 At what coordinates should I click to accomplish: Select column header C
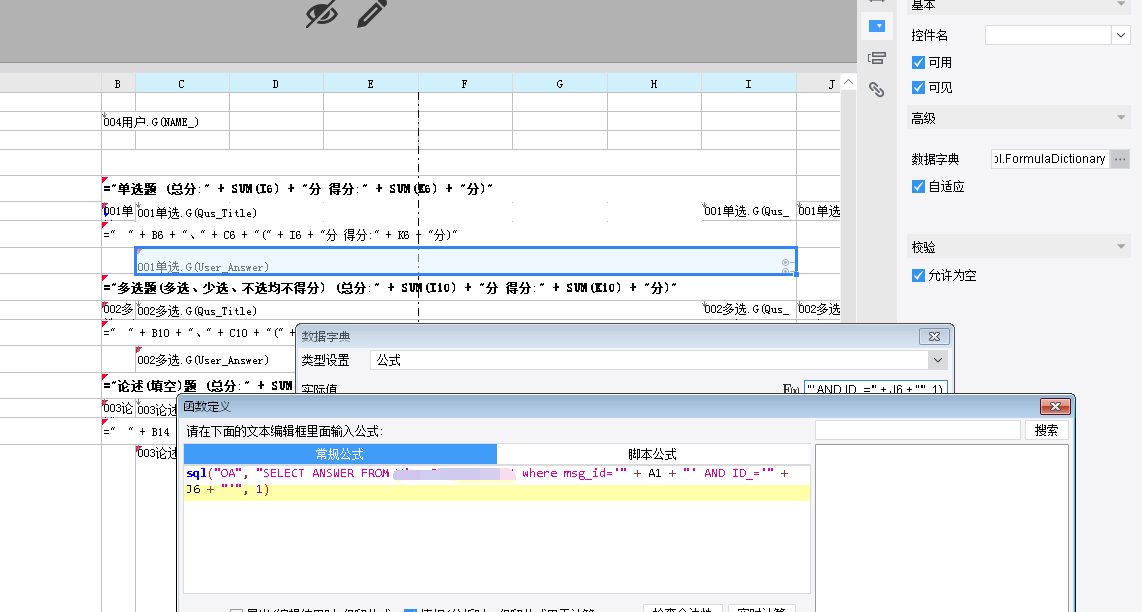coord(182,84)
